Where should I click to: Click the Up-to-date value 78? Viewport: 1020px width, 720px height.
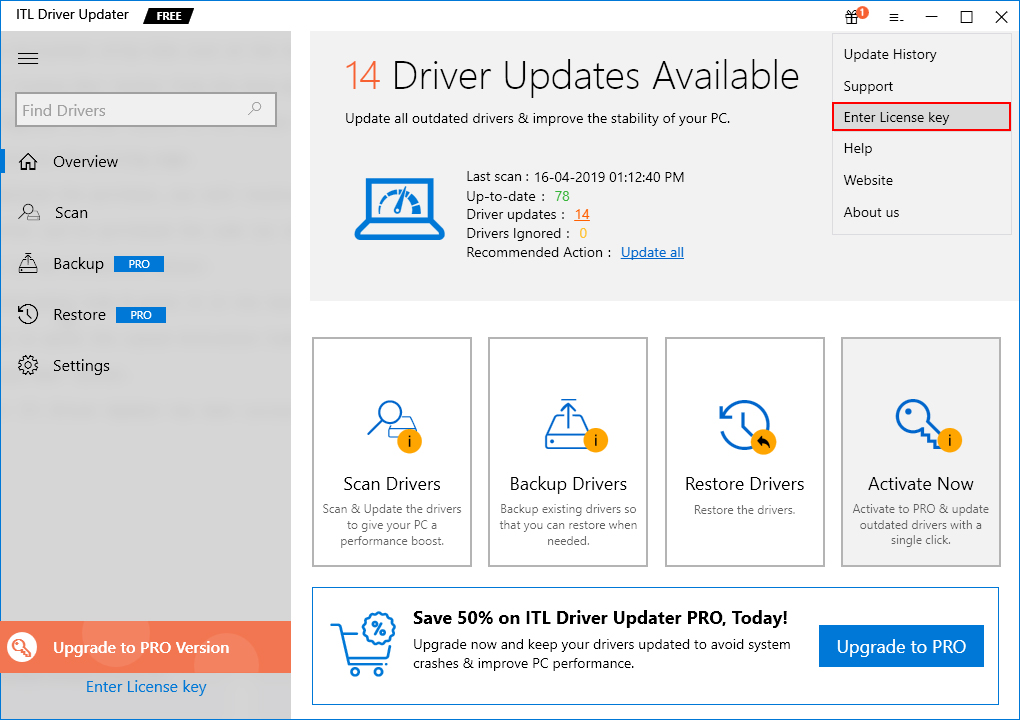(561, 196)
